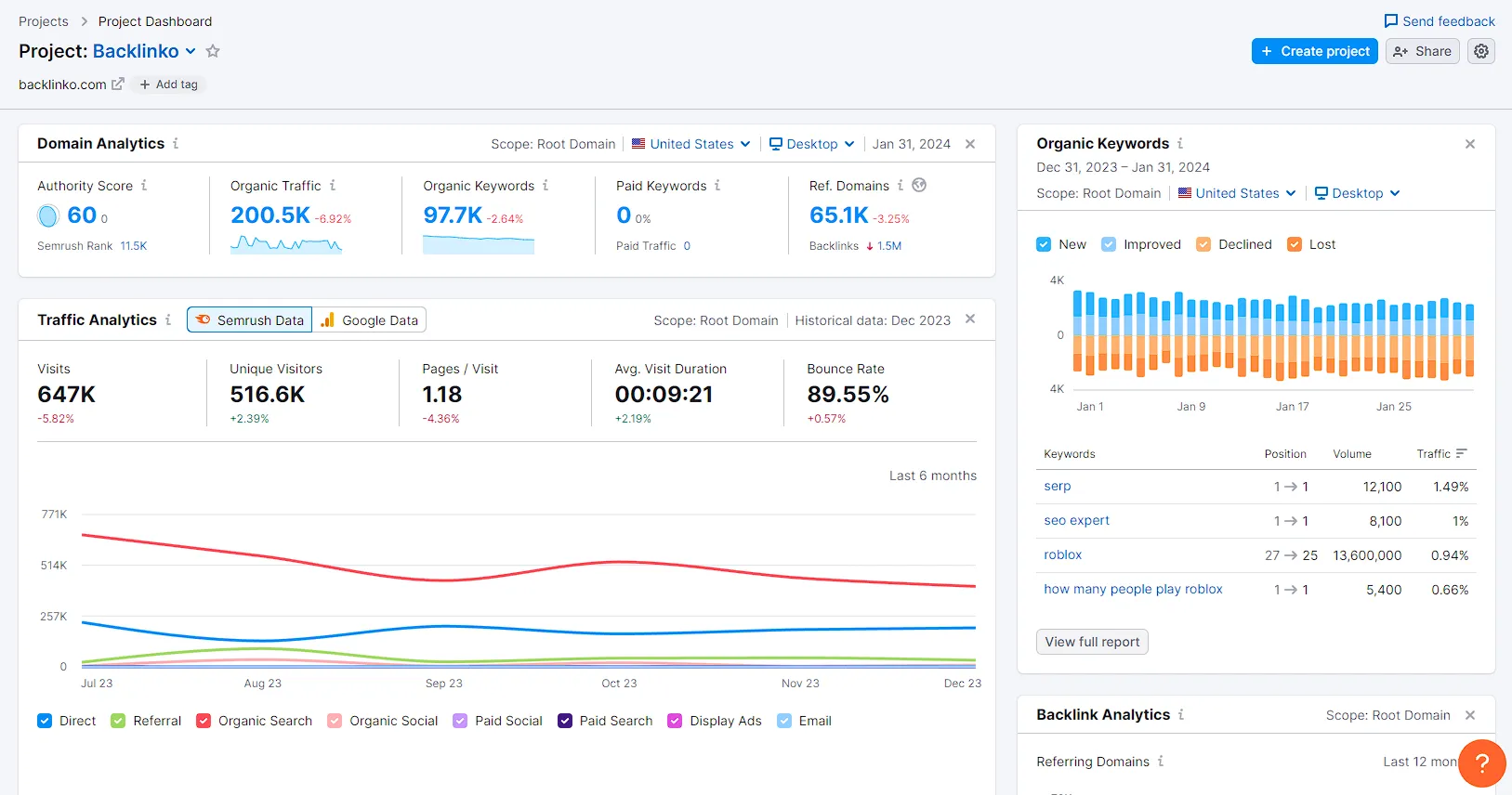
Task: Click the icon beside Ref. Domains info
Action: tap(919, 185)
